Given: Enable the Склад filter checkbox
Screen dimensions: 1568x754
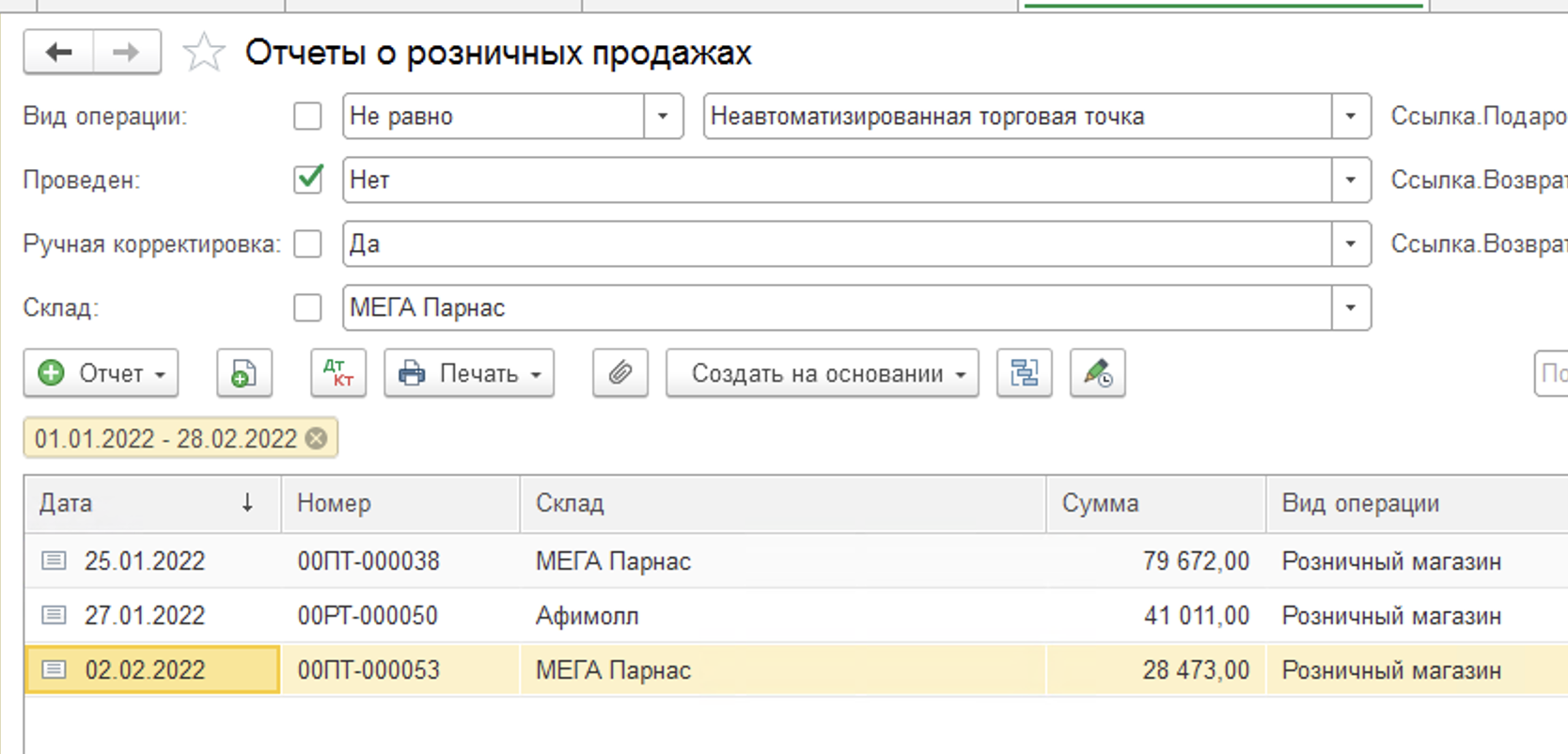Looking at the screenshot, I should point(307,307).
